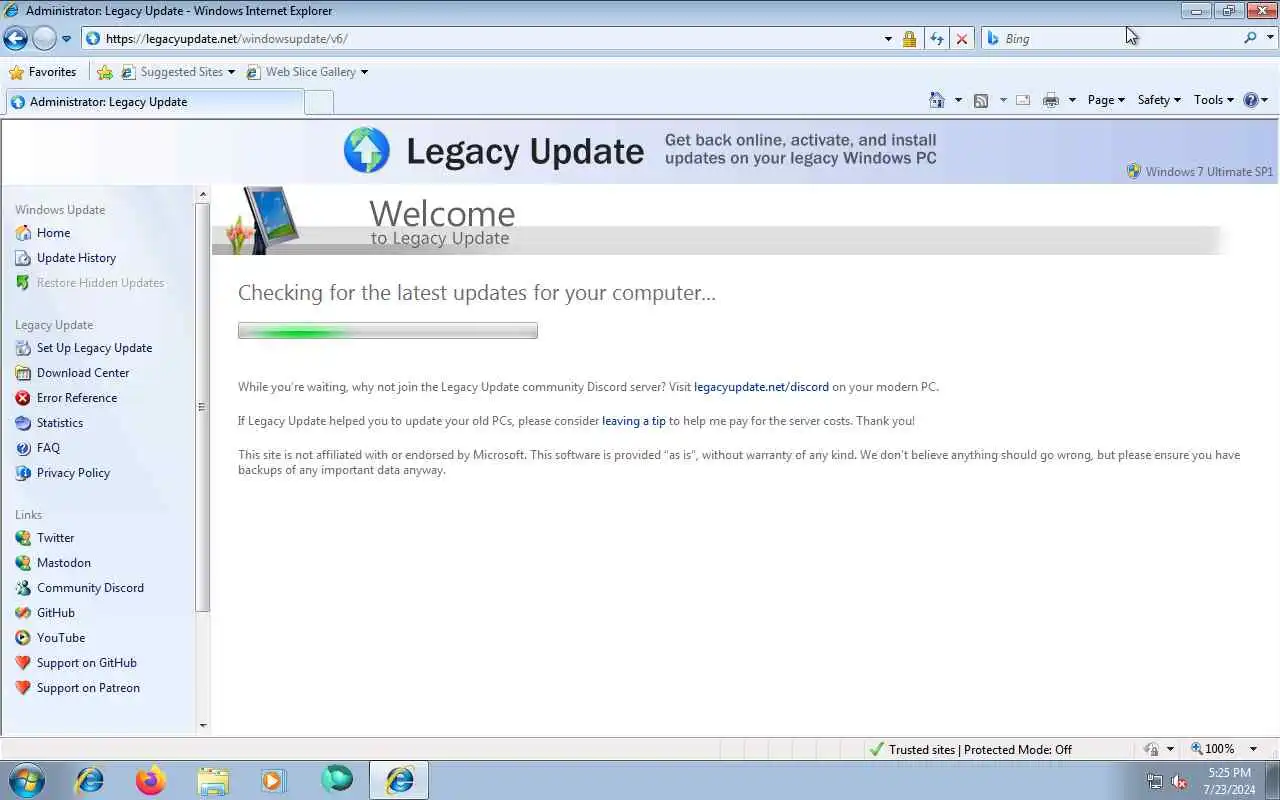Open the Download Center link

pos(83,373)
